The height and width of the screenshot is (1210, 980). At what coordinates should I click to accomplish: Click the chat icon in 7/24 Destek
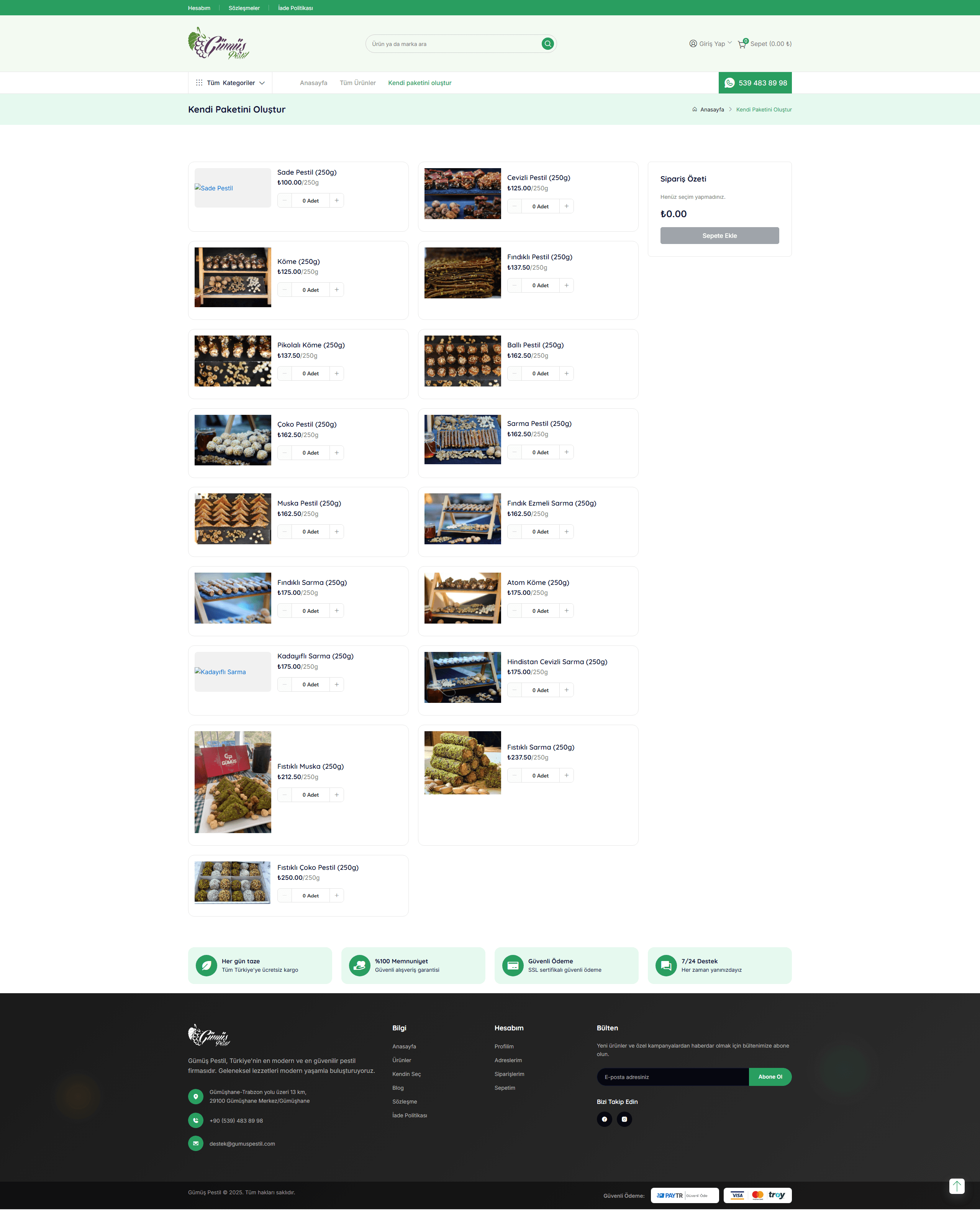[x=665, y=965]
